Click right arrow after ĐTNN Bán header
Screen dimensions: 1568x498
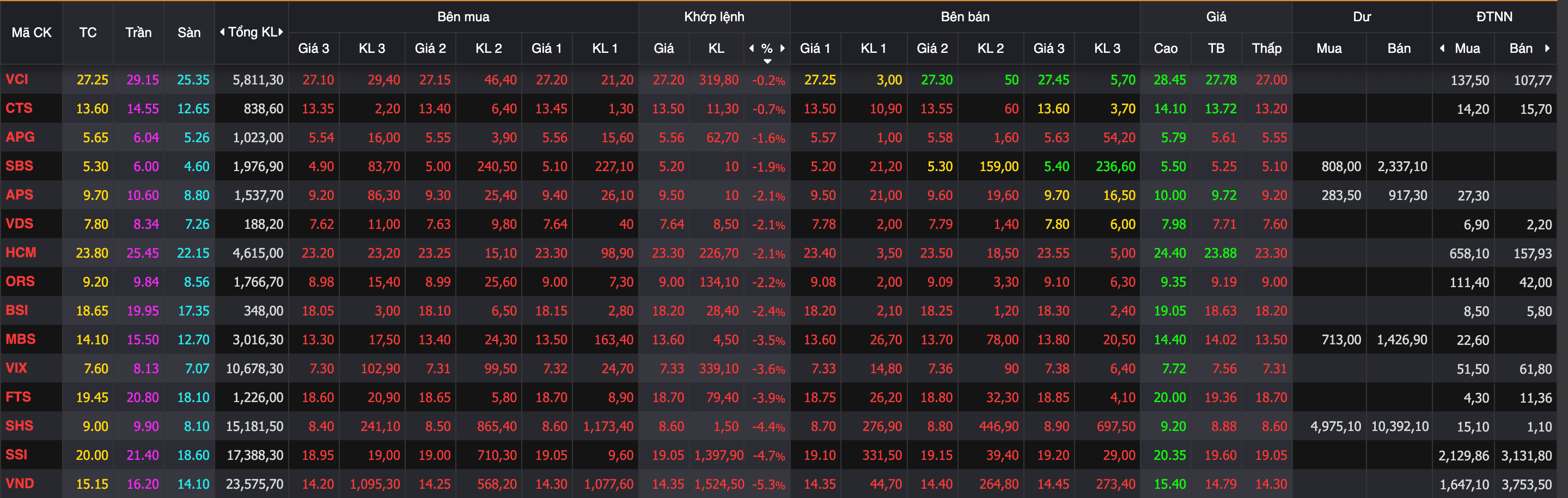point(1547,48)
